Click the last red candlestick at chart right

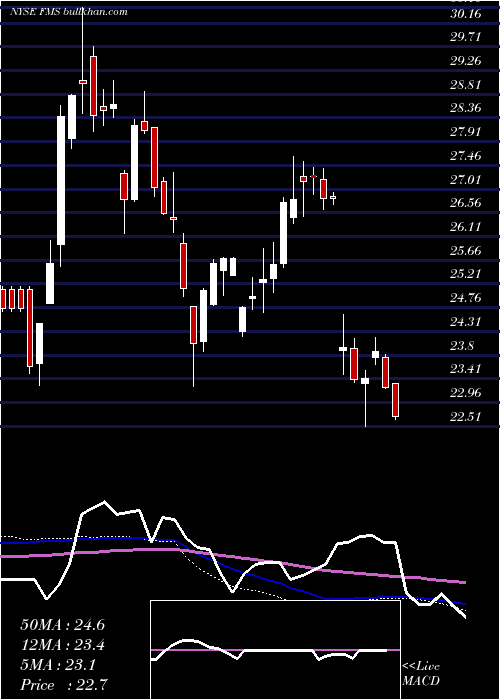pyautogui.click(x=395, y=400)
